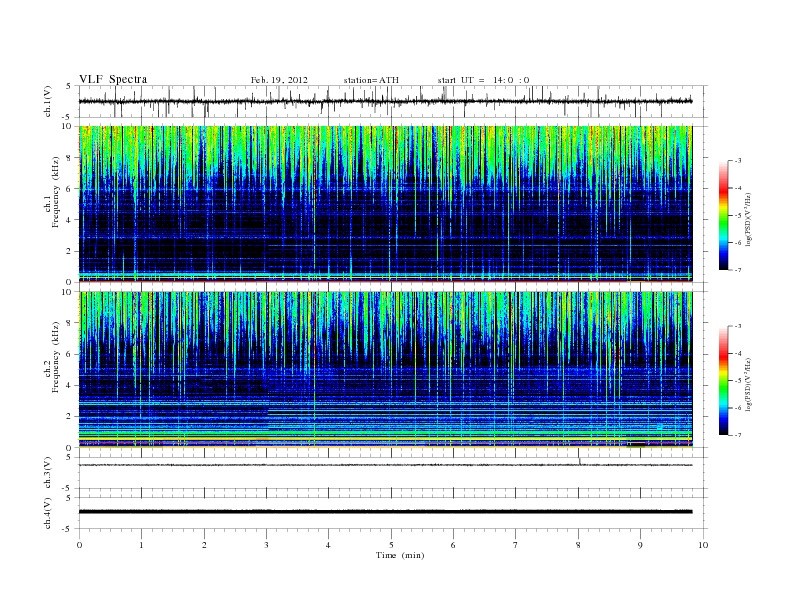Click the 'ch.1(V)' waveform axis label
The width and height of the screenshot is (792, 612).
47,101
